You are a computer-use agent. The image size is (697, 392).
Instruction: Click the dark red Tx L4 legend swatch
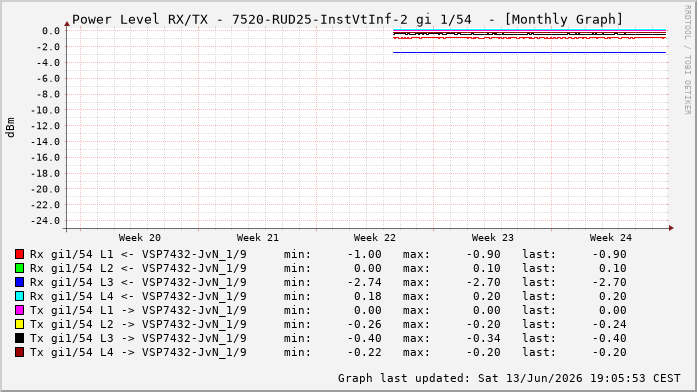(x=19, y=352)
